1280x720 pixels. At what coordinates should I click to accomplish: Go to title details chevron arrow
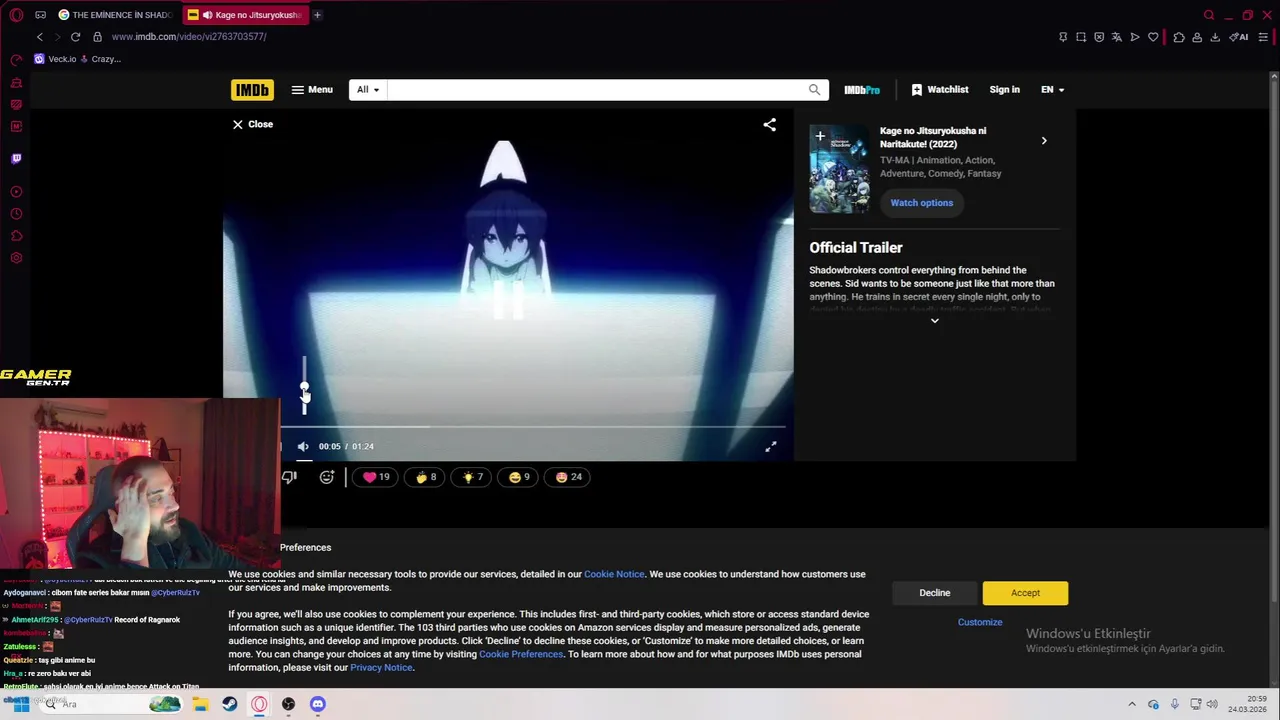[1044, 141]
